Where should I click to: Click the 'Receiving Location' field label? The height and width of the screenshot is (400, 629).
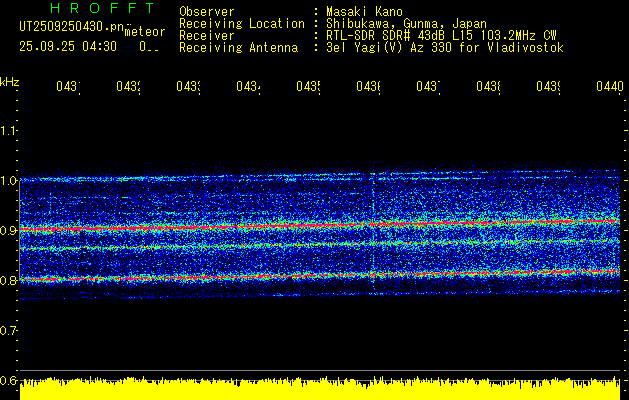pos(242,24)
